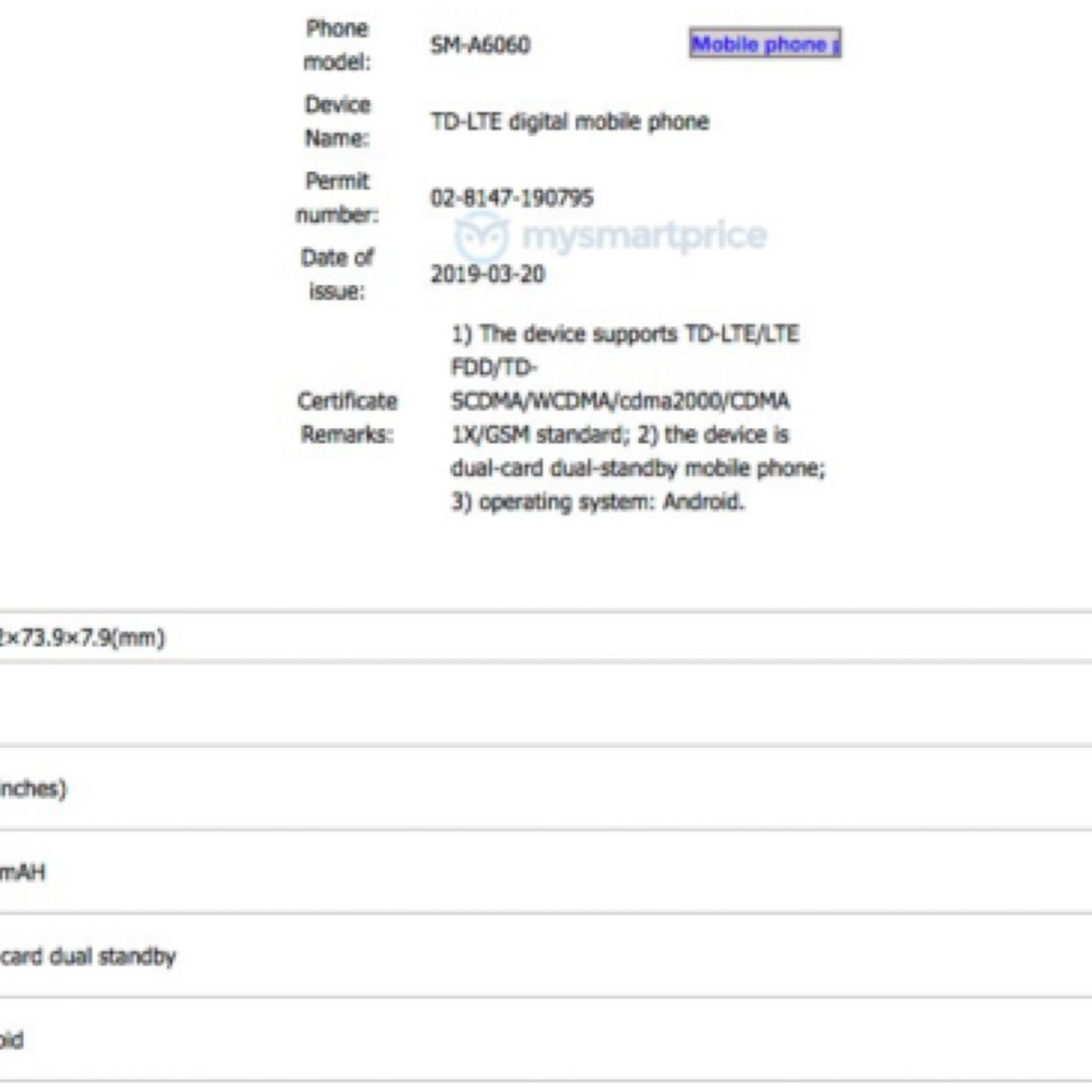Click the dimensions row ending in 73.9×7.9(mm)

83,638
